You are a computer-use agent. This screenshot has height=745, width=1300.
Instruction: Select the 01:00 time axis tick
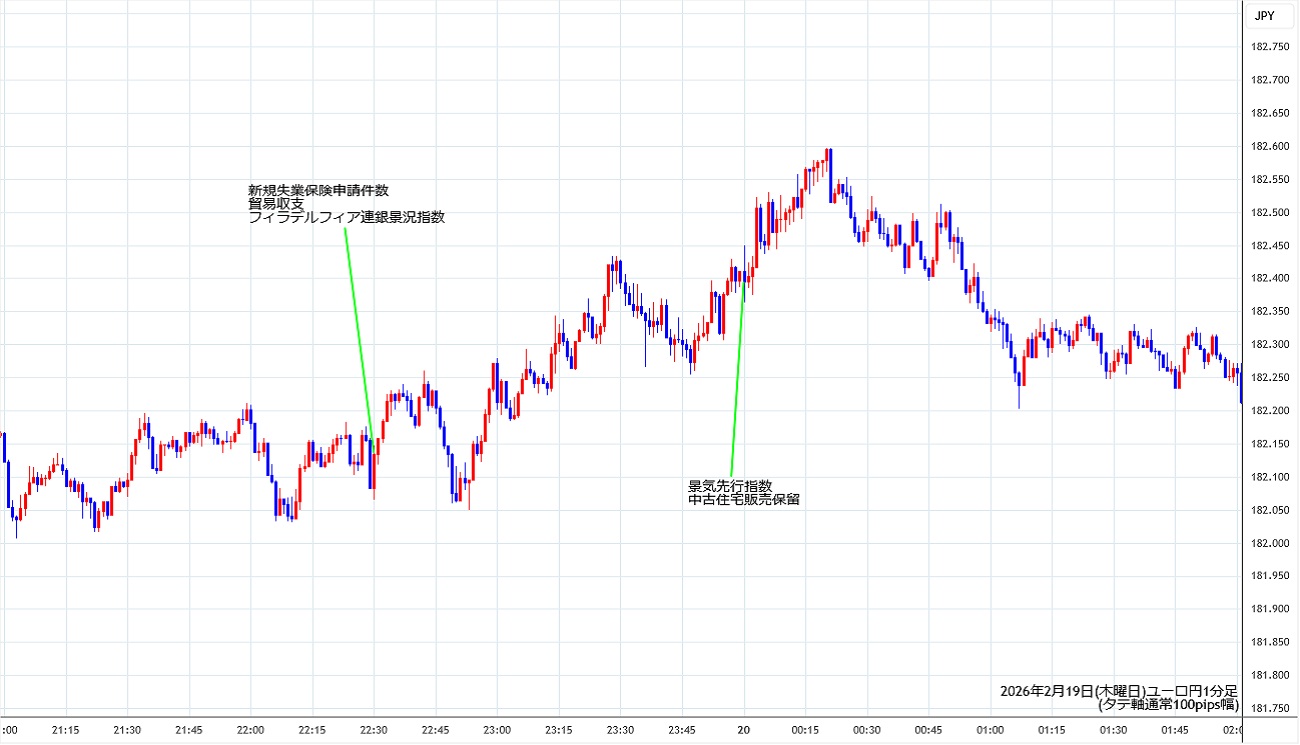pos(990,730)
